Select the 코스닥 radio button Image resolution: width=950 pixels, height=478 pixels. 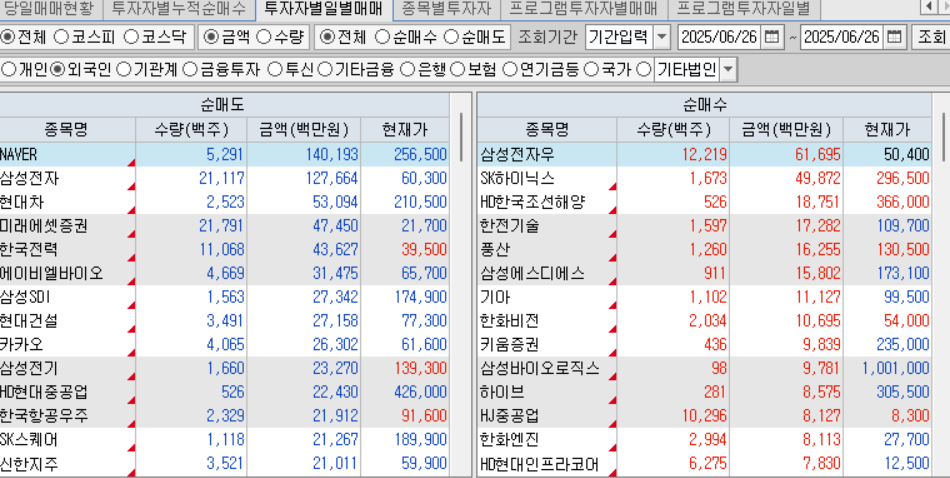[x=131, y=37]
